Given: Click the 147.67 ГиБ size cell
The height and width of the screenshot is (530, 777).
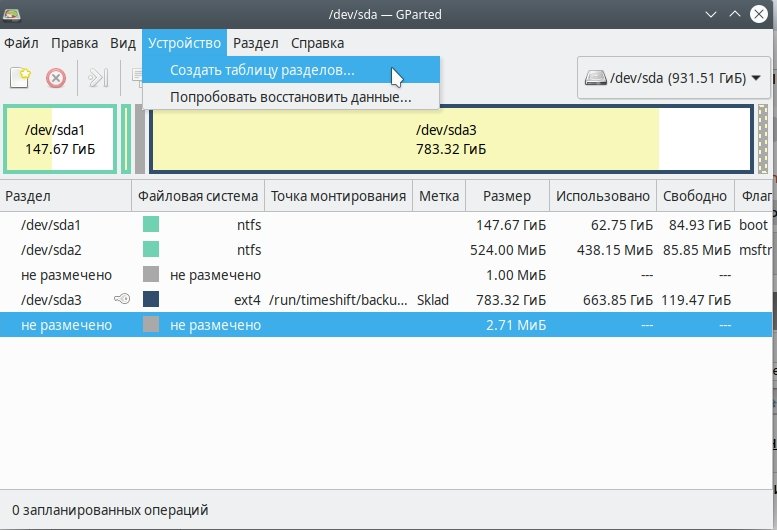Looking at the screenshot, I should coord(511,225).
